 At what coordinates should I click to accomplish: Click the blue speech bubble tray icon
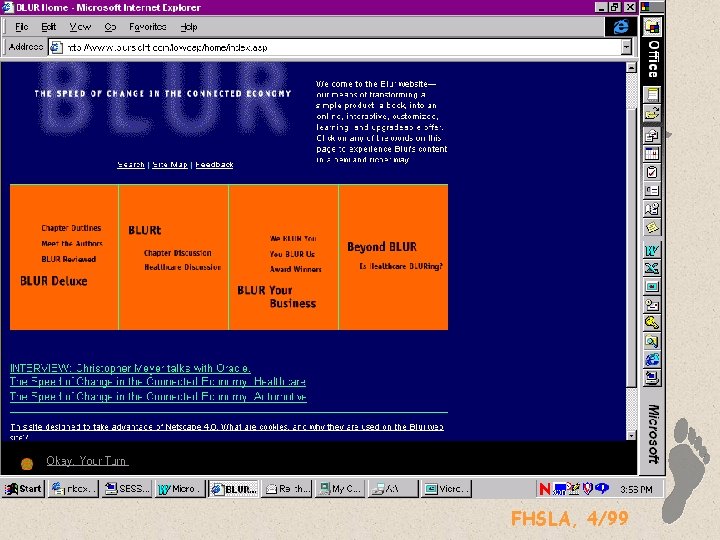coord(602,489)
